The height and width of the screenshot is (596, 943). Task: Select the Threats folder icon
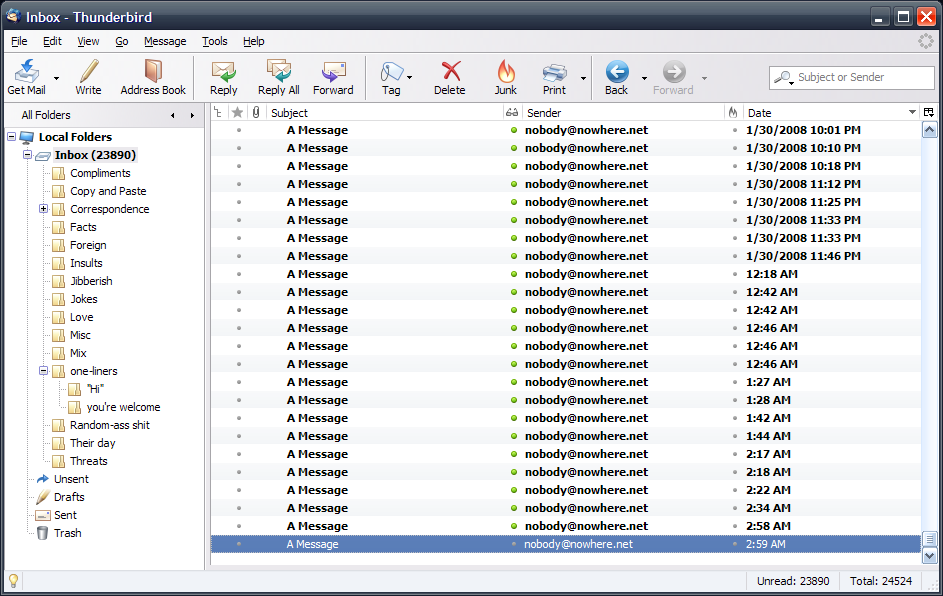point(58,461)
